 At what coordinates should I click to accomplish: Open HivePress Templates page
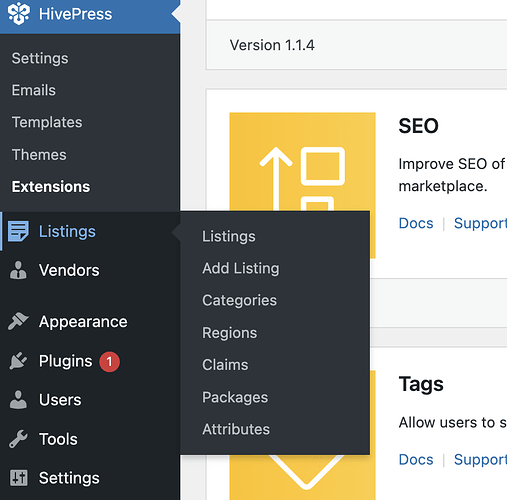pyautogui.click(x=47, y=122)
